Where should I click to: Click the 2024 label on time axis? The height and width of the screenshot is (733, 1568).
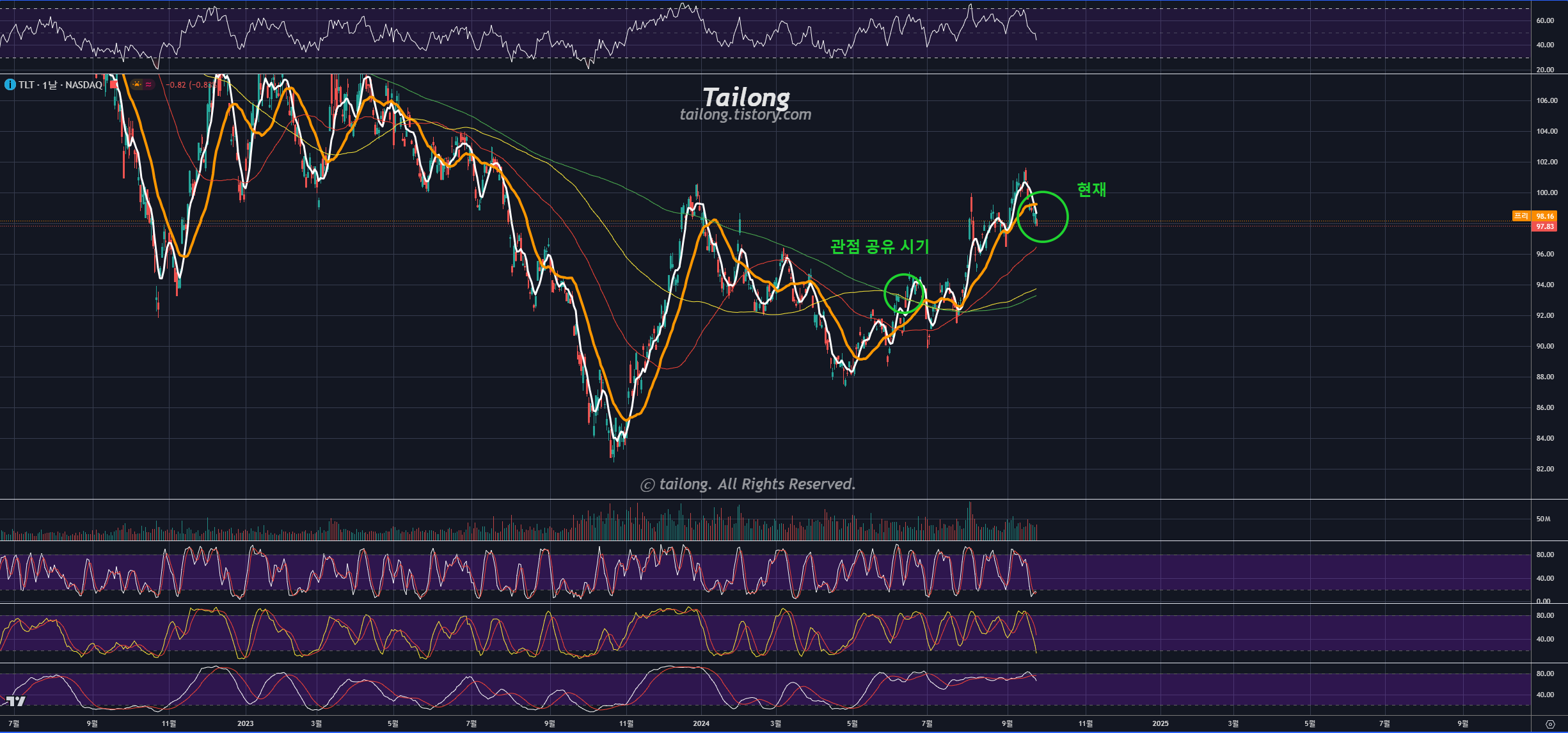701,723
